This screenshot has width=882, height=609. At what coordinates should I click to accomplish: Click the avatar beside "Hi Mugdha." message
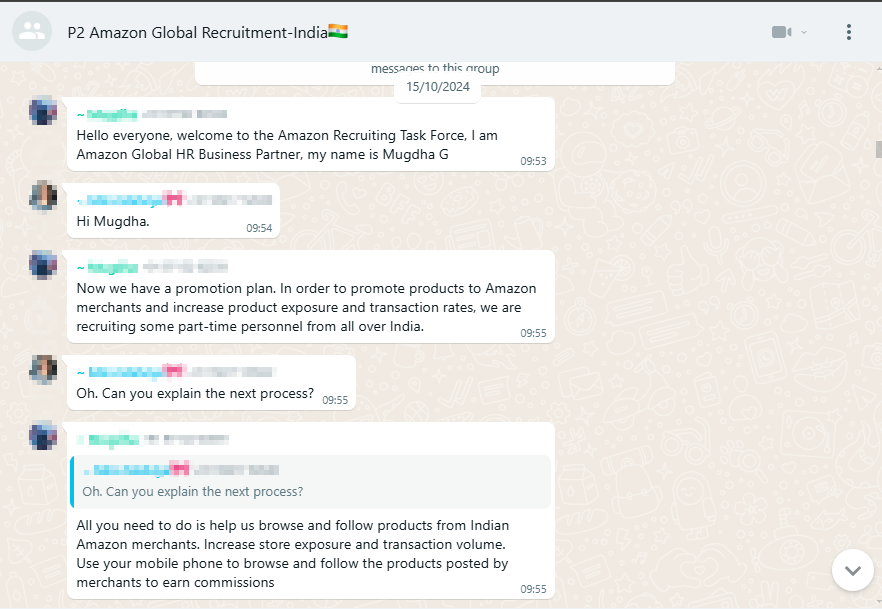coord(43,196)
